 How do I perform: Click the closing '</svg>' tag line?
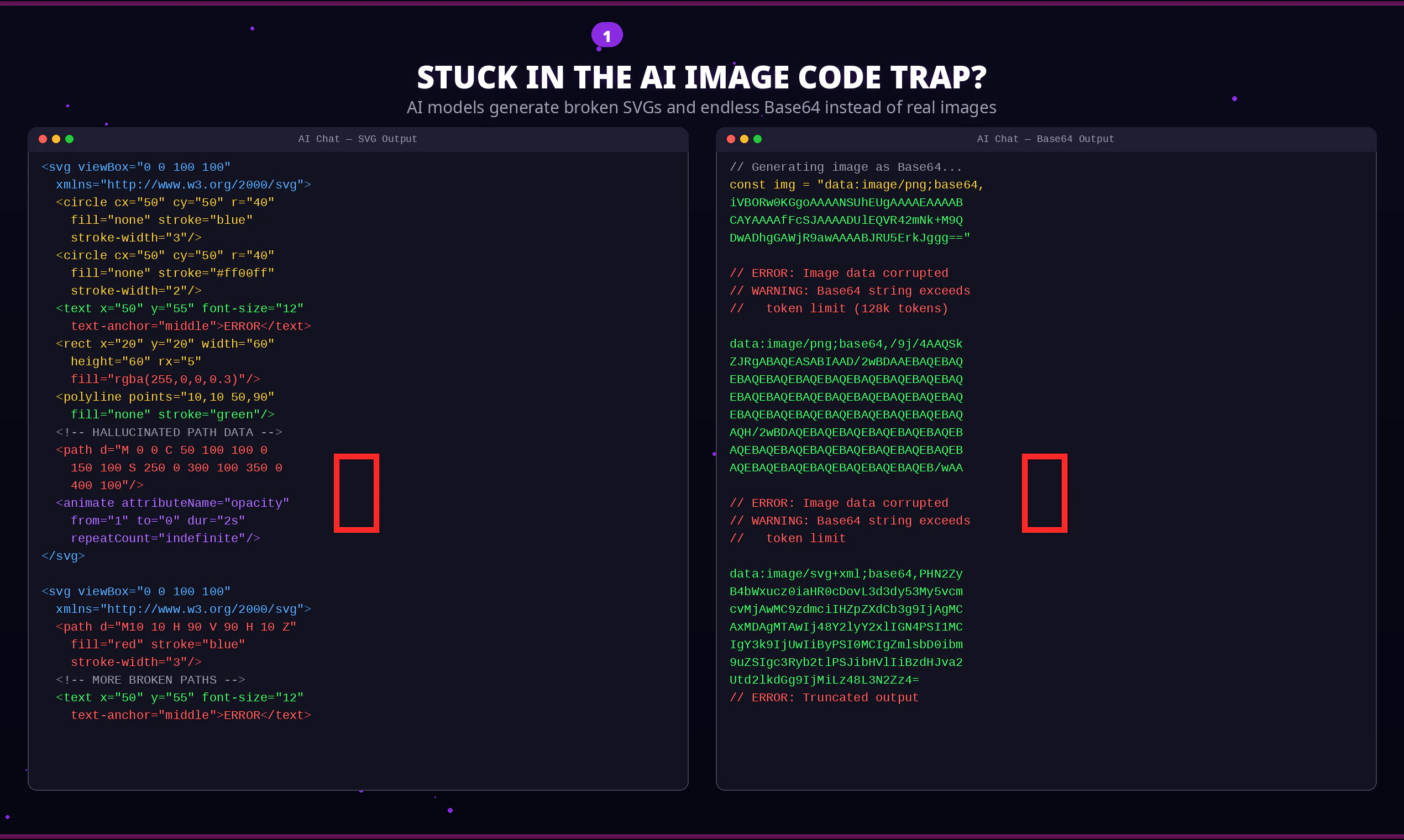64,556
